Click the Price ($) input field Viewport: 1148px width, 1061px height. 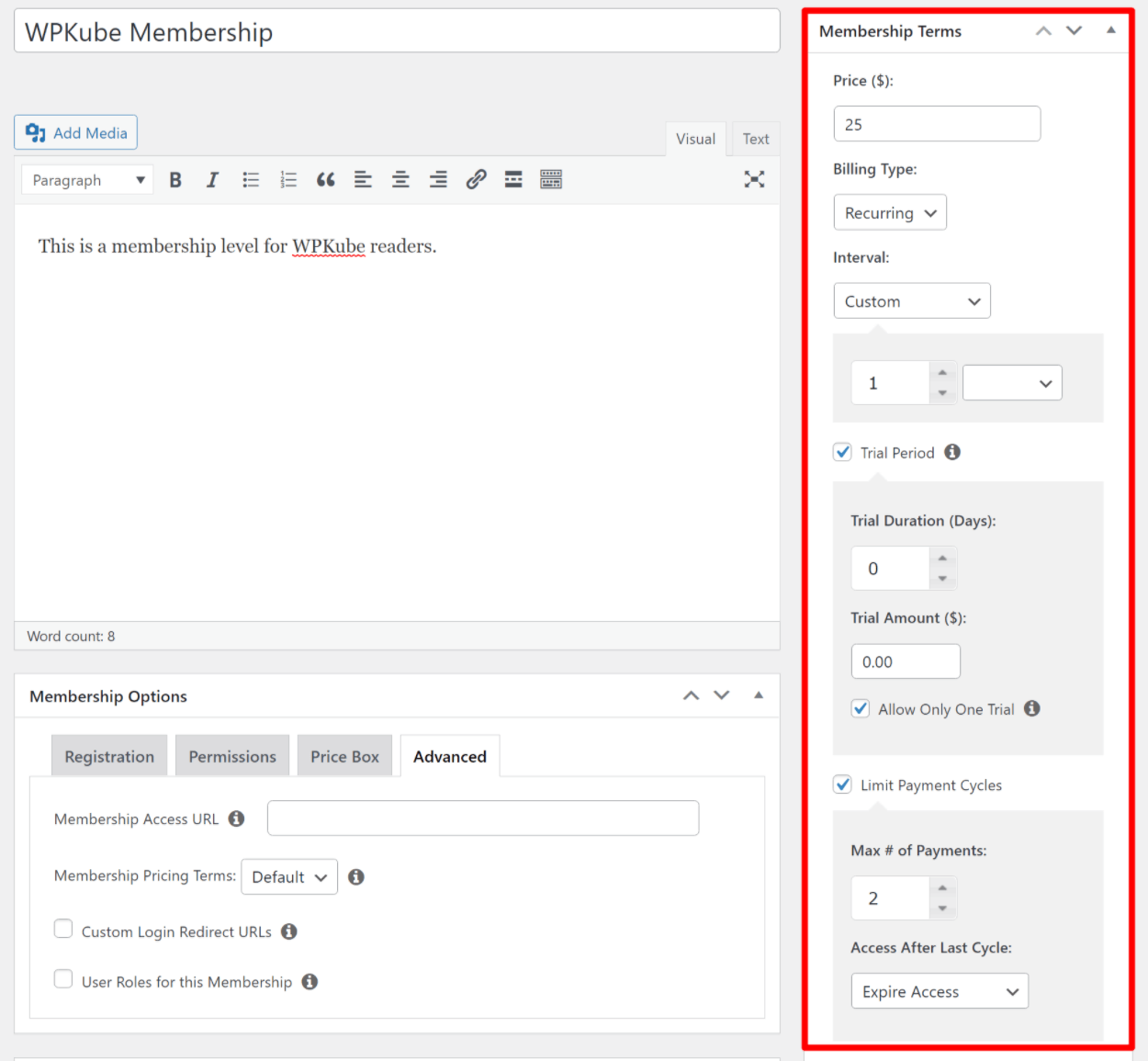tap(937, 124)
